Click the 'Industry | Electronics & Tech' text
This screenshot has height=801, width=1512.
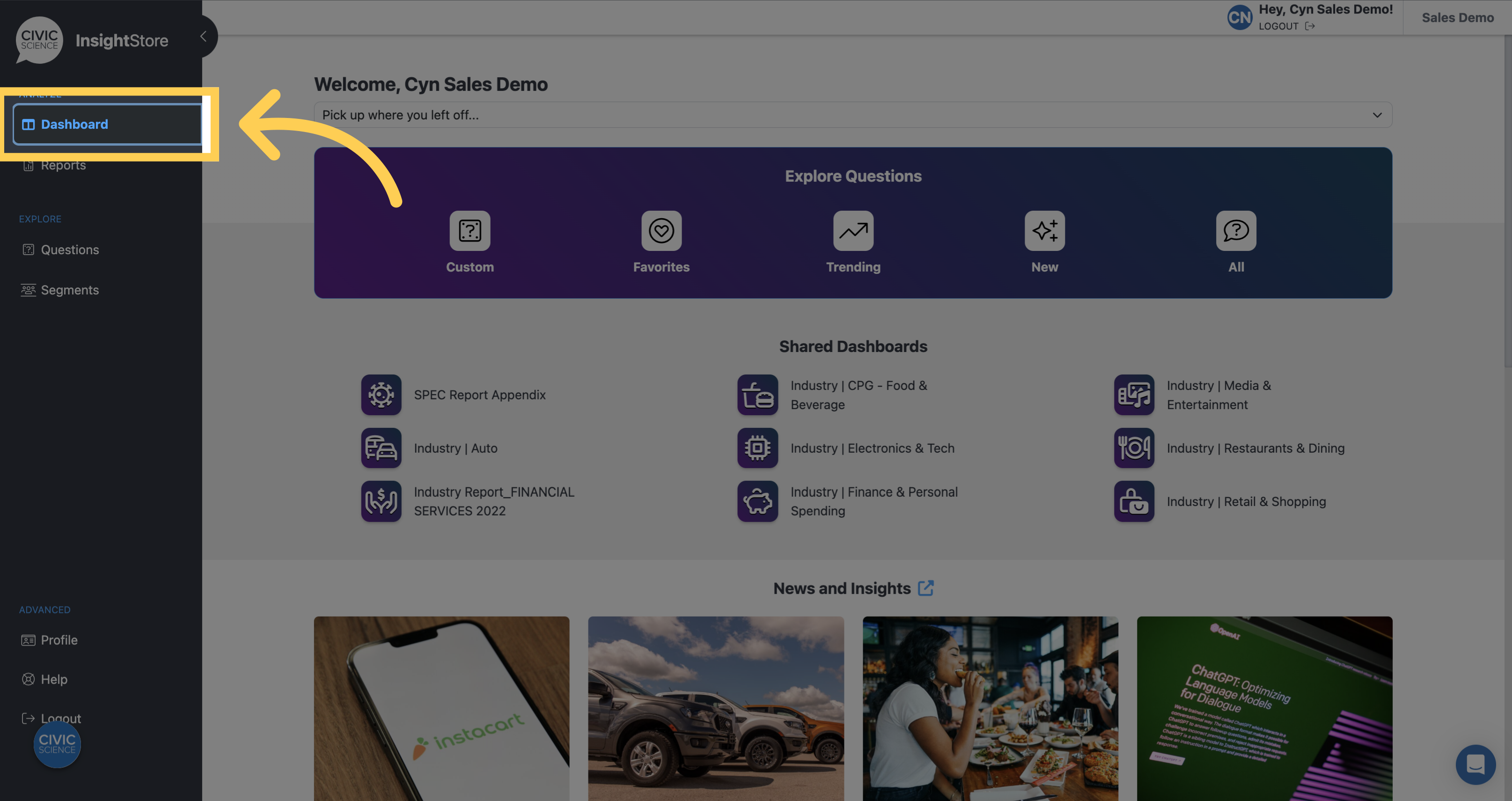point(872,448)
